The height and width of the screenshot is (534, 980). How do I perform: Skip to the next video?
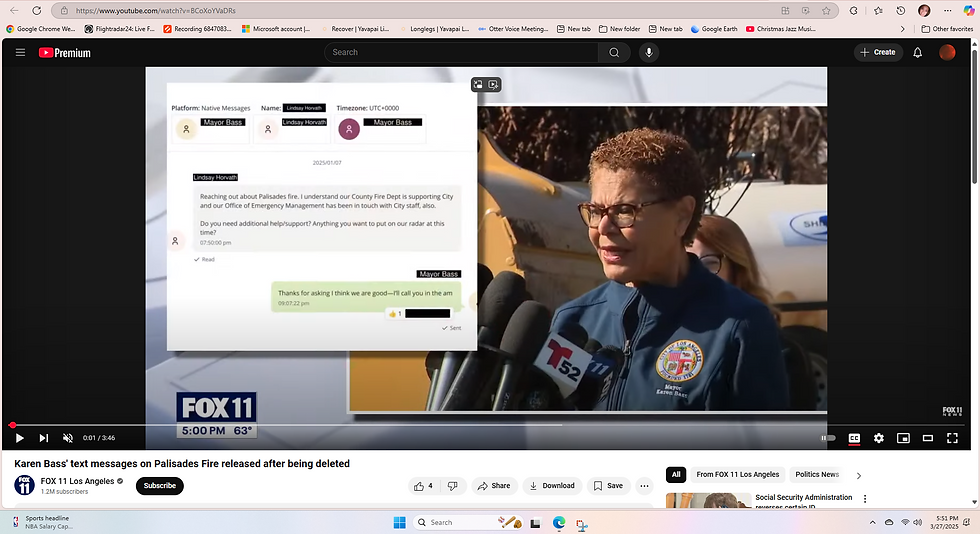43,438
